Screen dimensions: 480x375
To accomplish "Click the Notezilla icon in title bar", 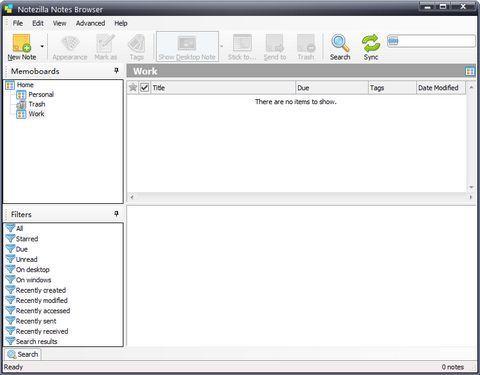I will click(9, 9).
